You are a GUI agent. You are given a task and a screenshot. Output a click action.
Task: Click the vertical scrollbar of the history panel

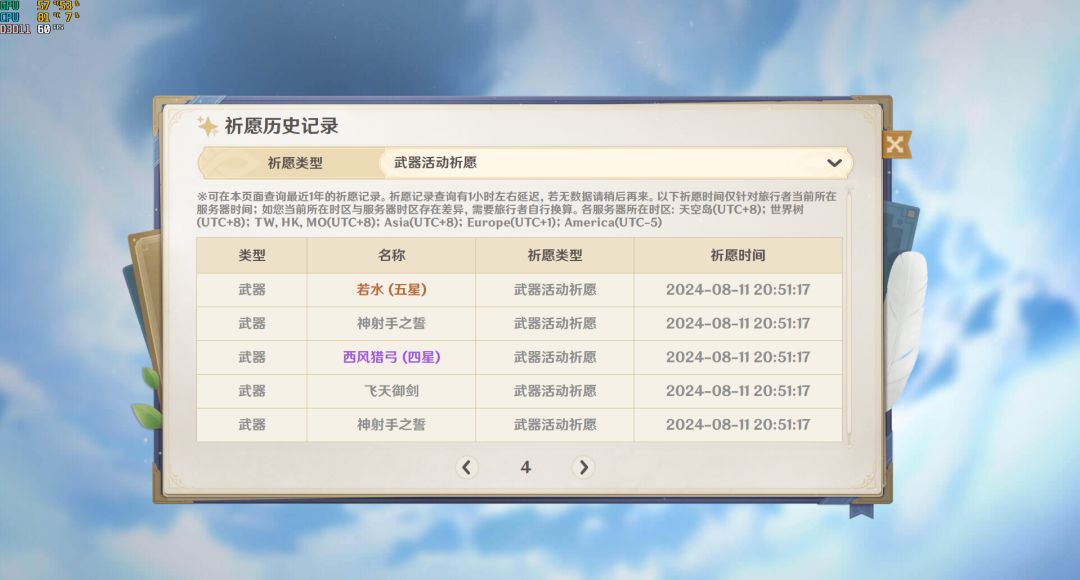pyautogui.click(x=849, y=317)
